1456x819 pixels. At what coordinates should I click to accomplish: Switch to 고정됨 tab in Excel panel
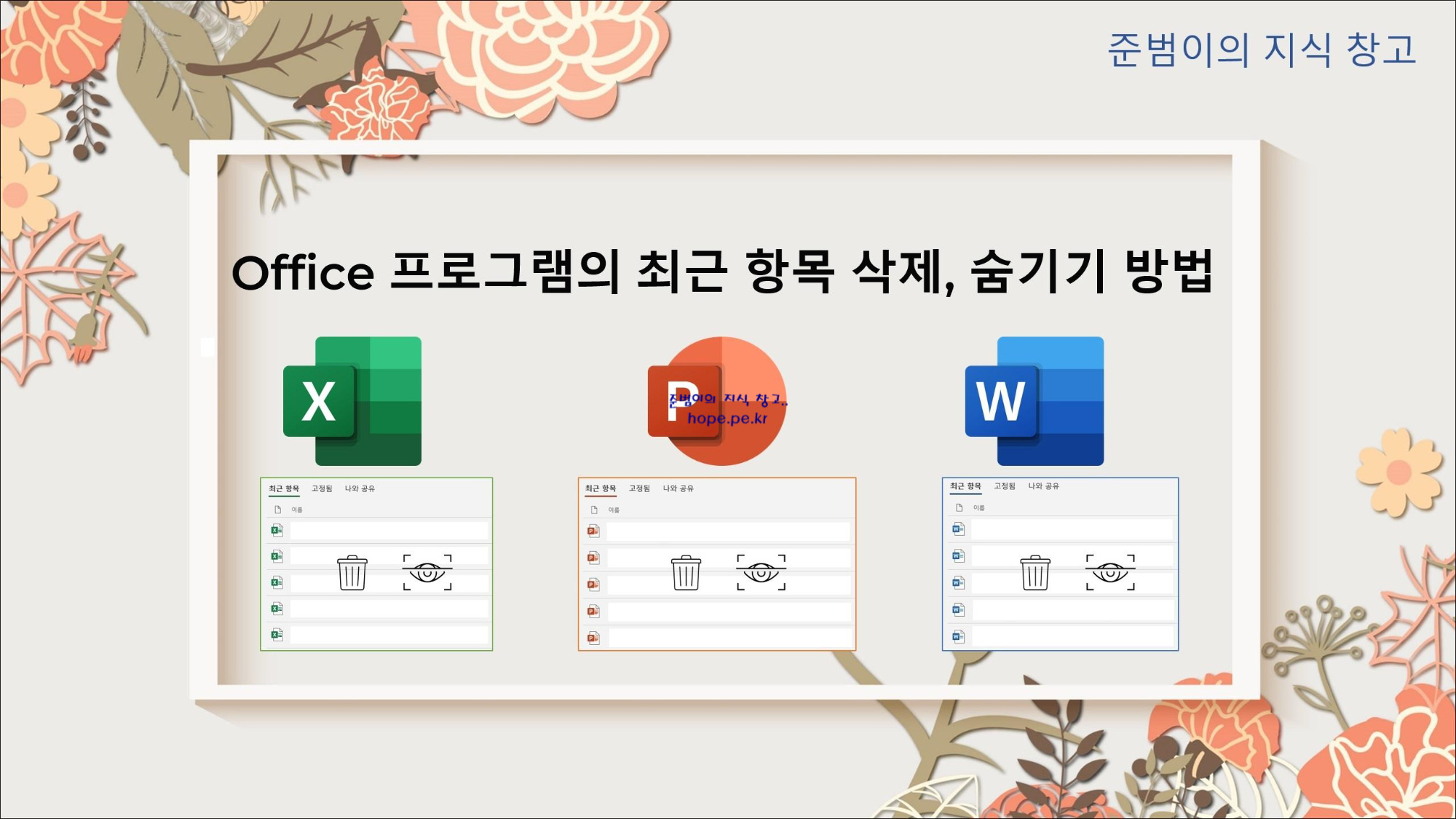[322, 488]
